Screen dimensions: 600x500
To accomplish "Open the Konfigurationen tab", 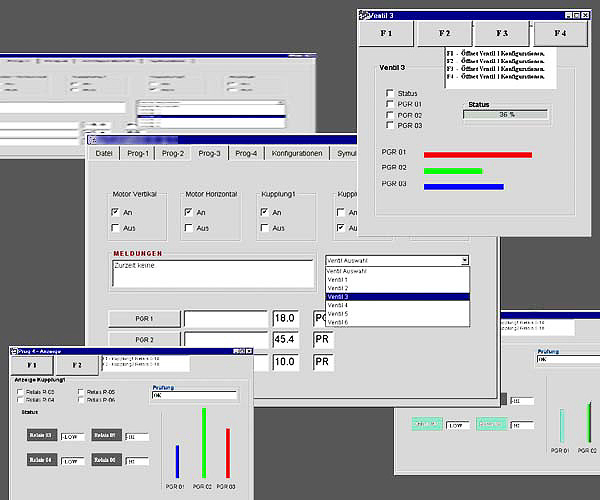I will point(297,153).
